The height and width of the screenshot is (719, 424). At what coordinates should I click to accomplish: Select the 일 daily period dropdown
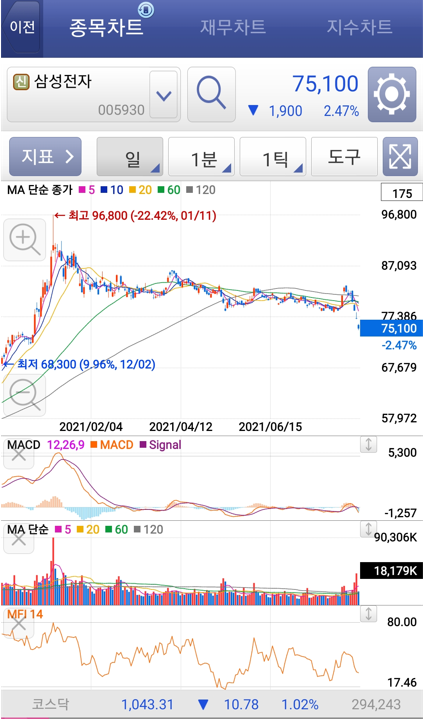130,157
